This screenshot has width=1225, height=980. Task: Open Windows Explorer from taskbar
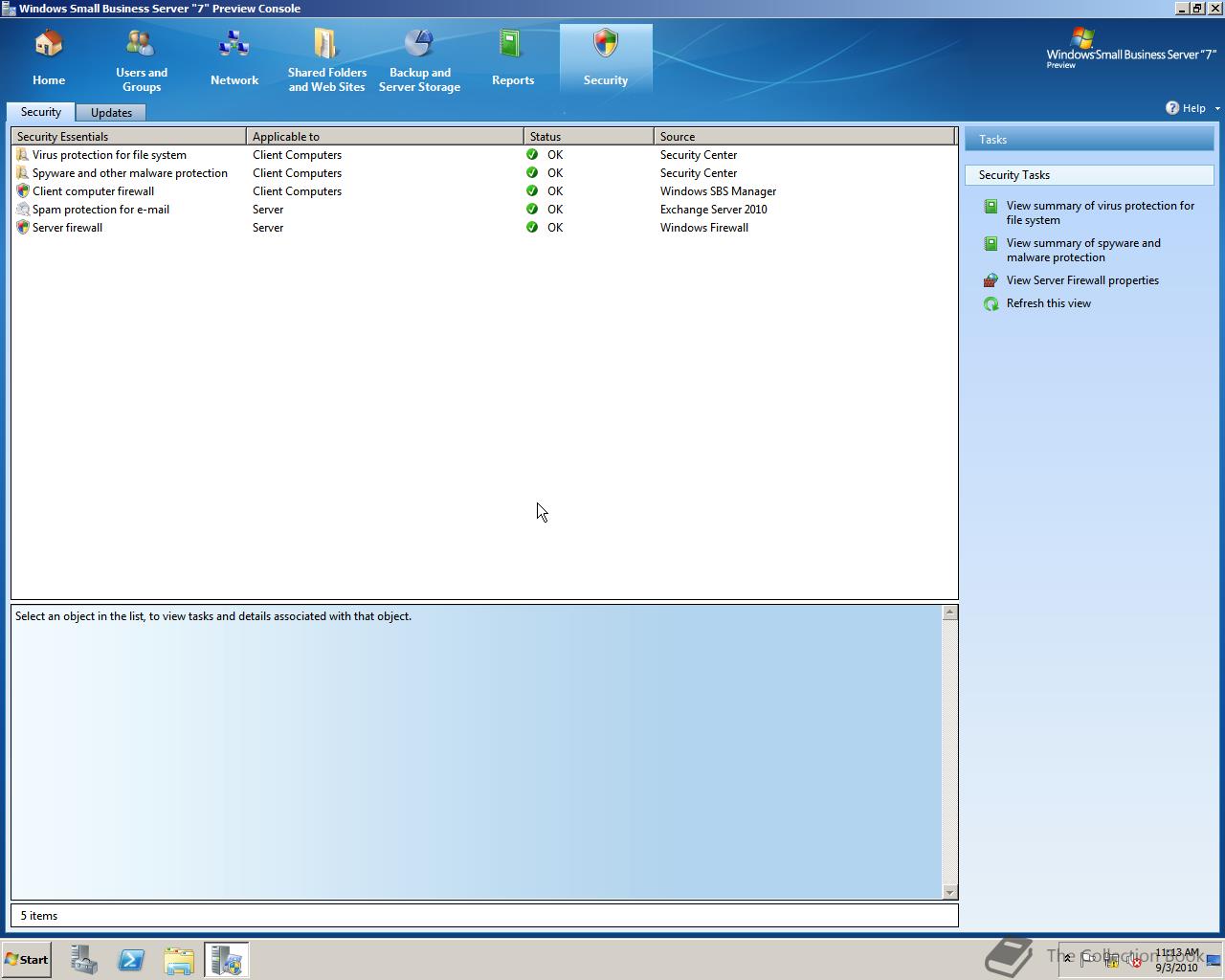click(x=179, y=960)
